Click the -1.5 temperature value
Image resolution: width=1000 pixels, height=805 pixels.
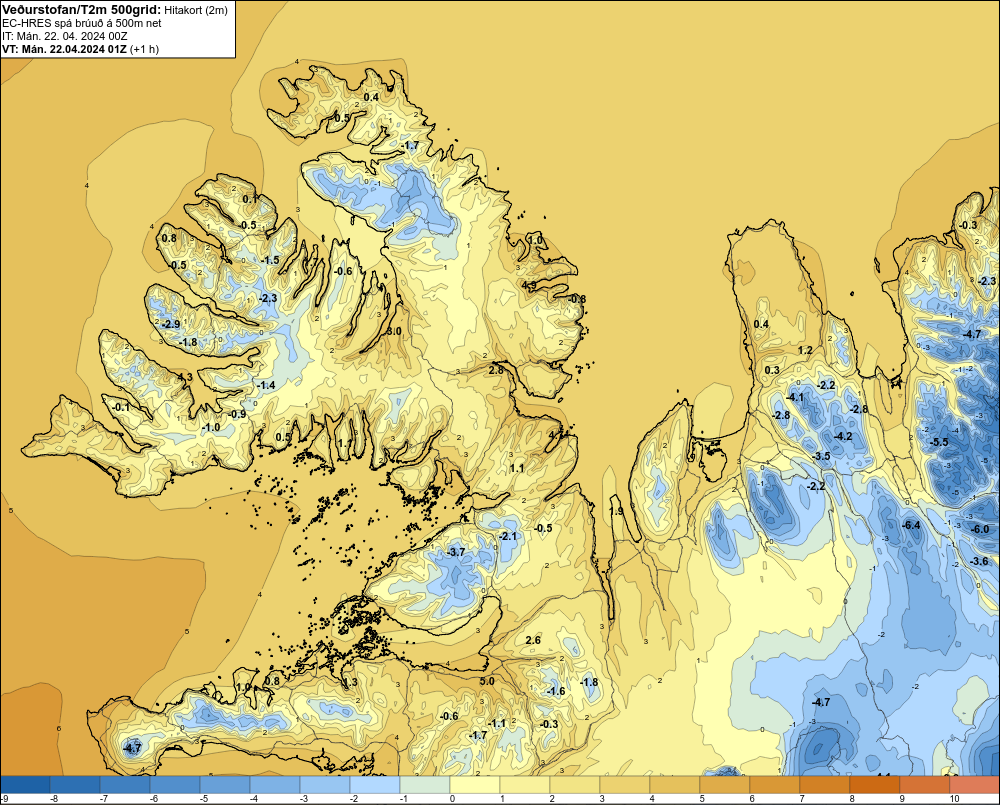click(x=270, y=260)
